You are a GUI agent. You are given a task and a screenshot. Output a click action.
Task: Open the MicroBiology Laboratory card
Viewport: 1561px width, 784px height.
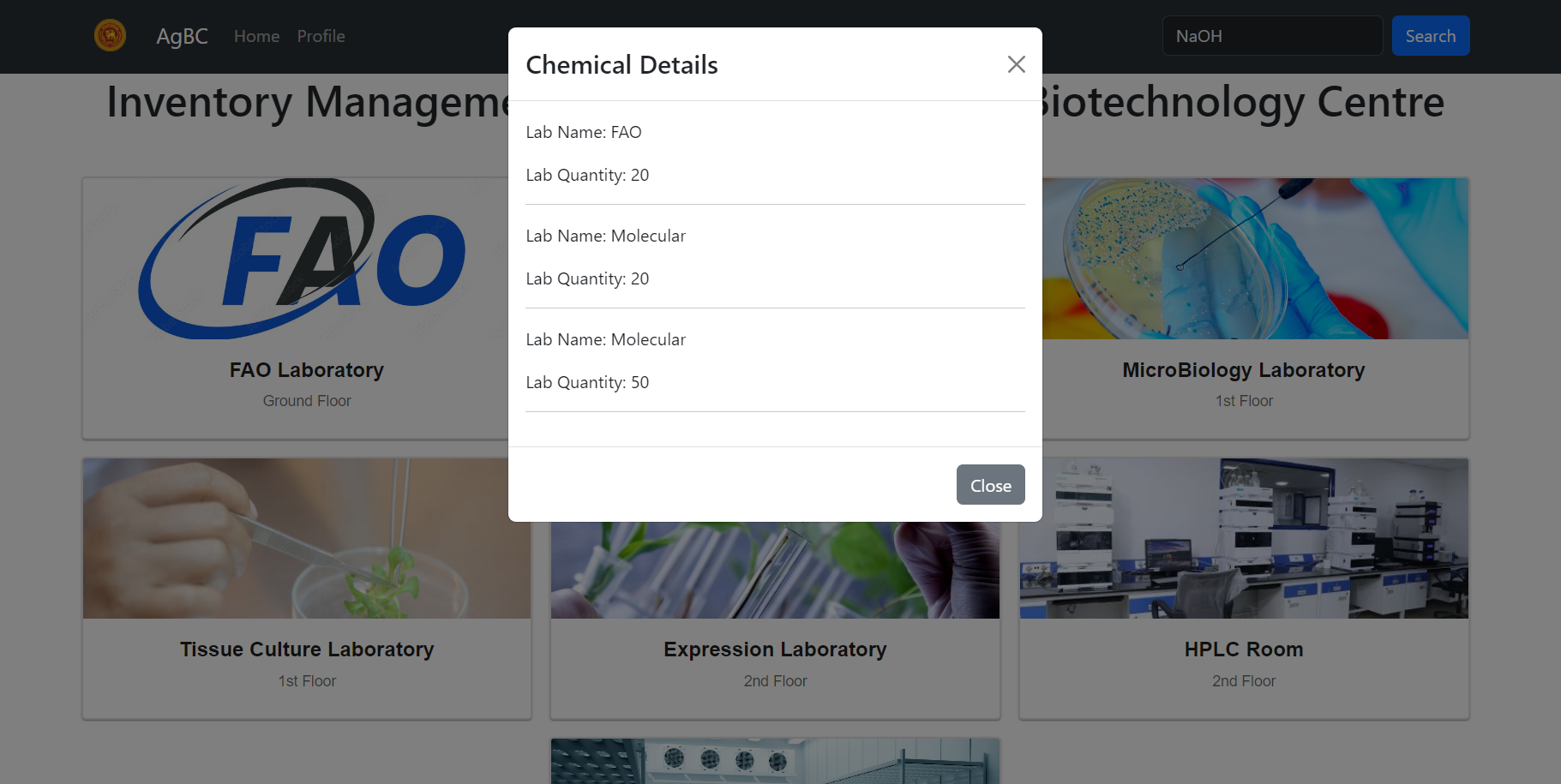[x=1243, y=308]
